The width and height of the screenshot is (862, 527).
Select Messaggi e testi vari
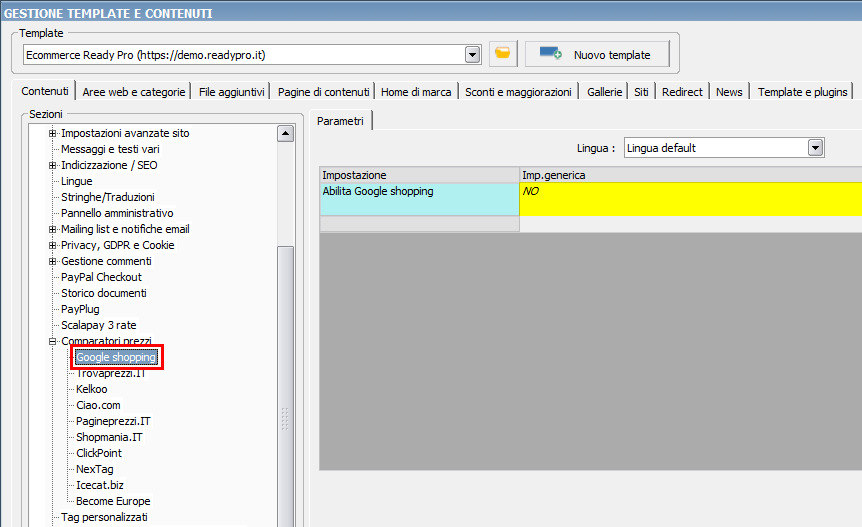pos(110,149)
